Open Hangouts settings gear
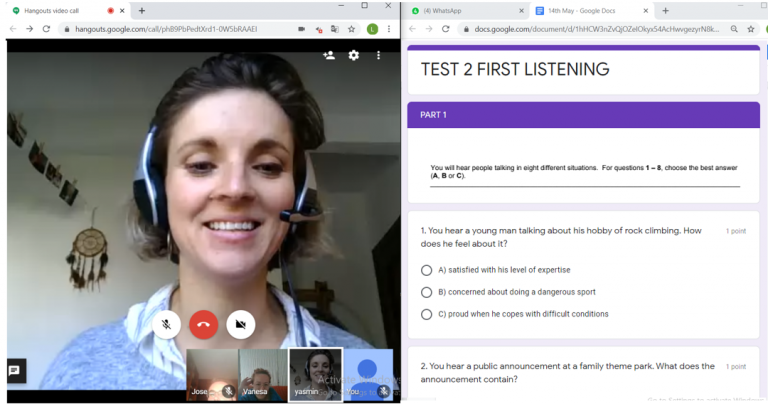This screenshot has height=404, width=768. pos(354,55)
